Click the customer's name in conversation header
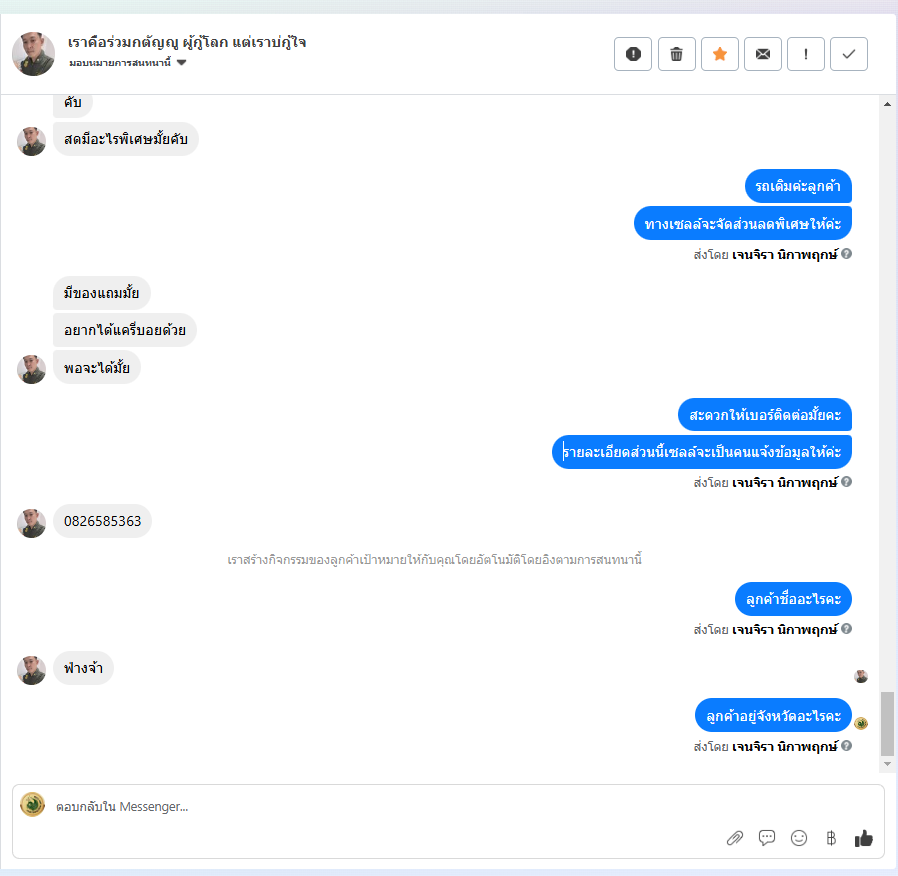This screenshot has height=876, width=898. tap(187, 42)
